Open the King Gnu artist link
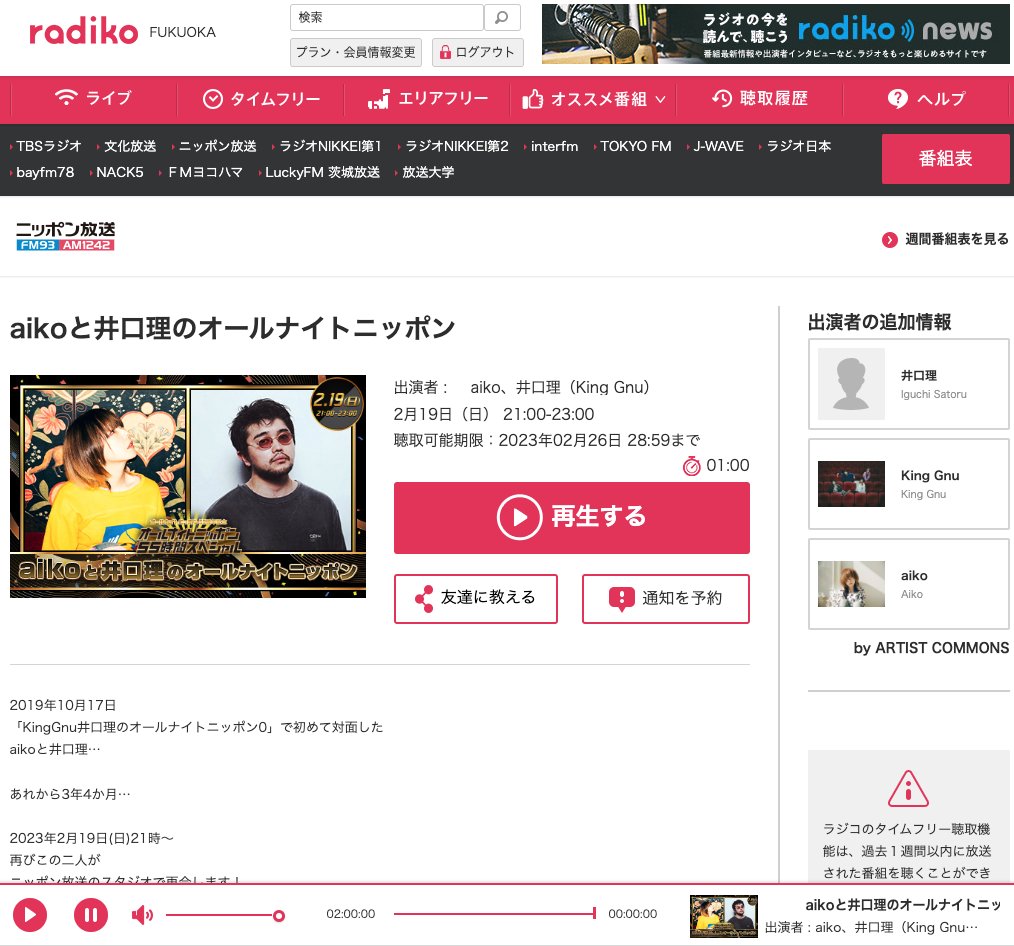 tap(908, 483)
